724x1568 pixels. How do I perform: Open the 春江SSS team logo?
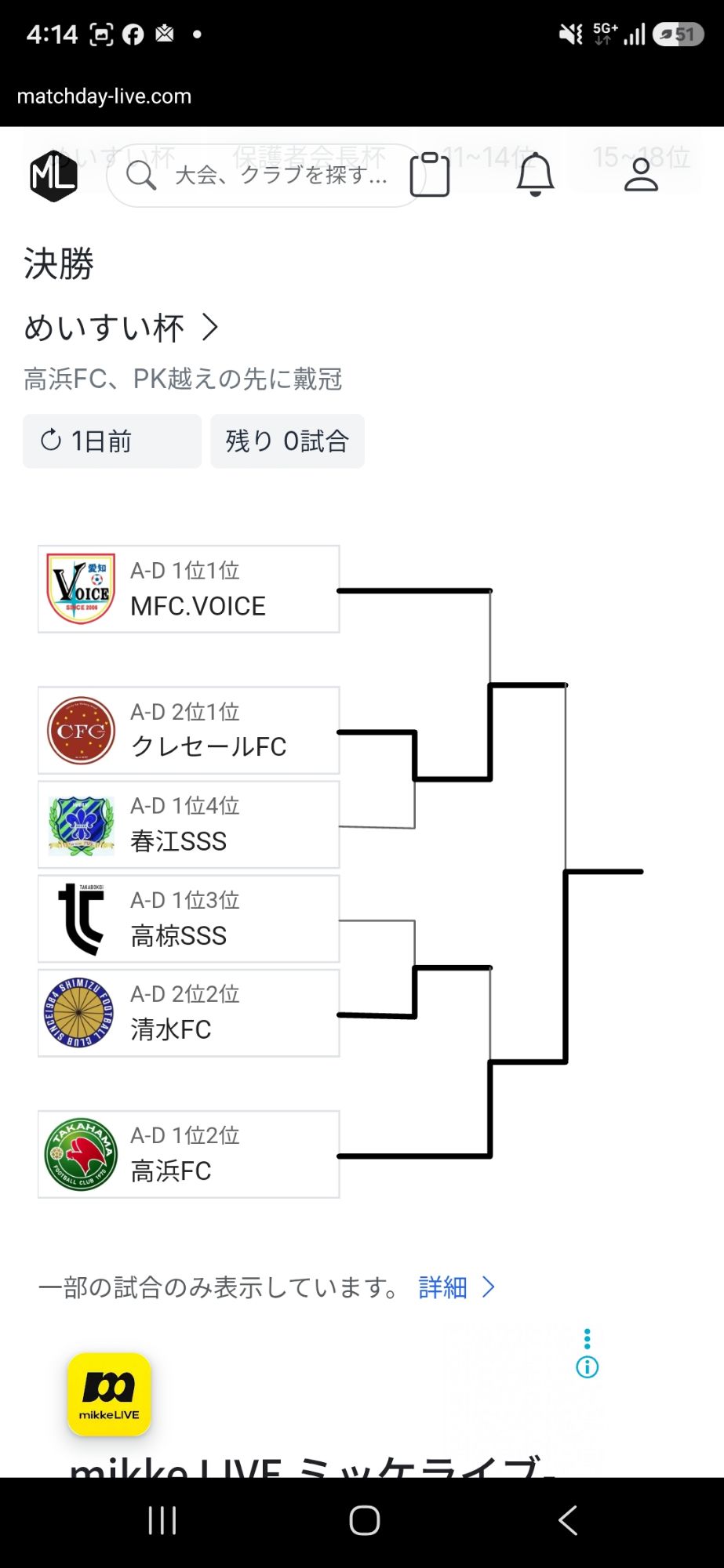coord(81,825)
